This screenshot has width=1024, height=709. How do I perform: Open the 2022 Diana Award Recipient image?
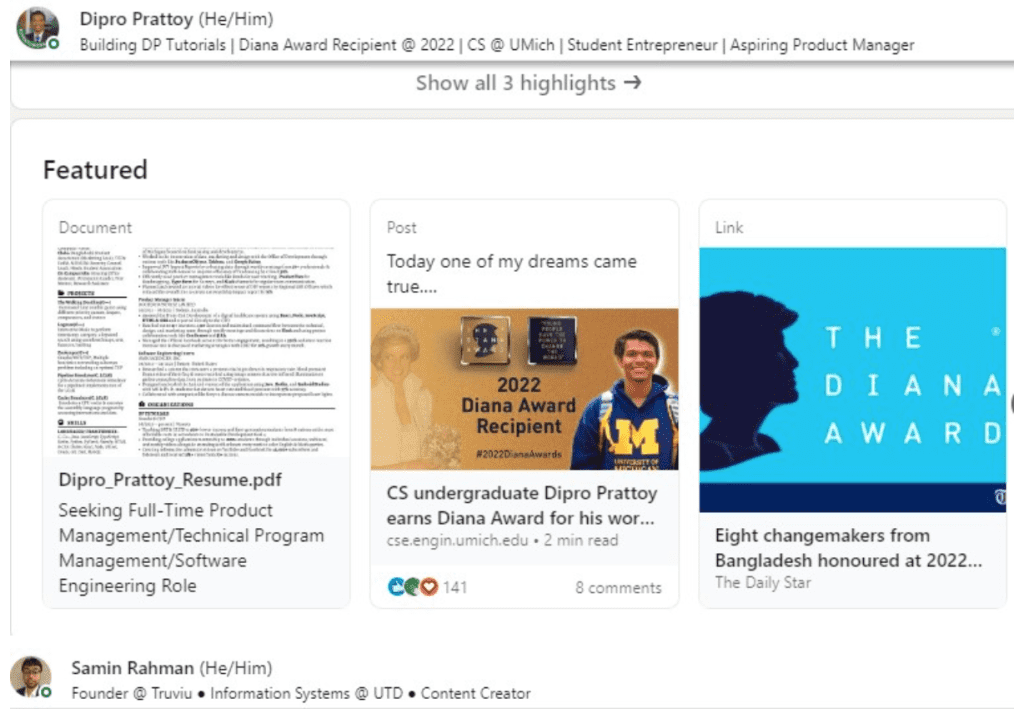524,388
